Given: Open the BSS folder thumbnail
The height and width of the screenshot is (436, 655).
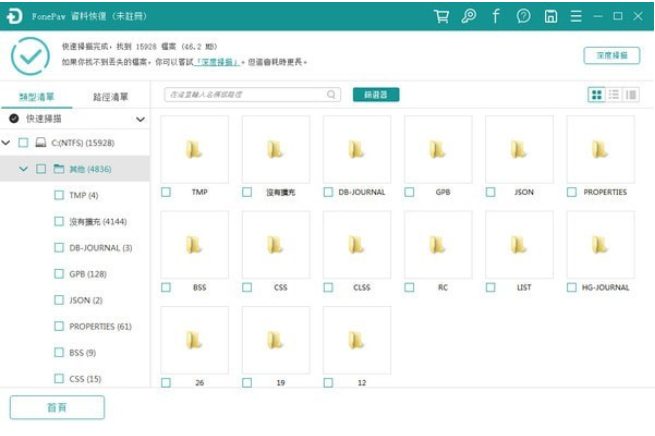Looking at the screenshot, I should [195, 245].
